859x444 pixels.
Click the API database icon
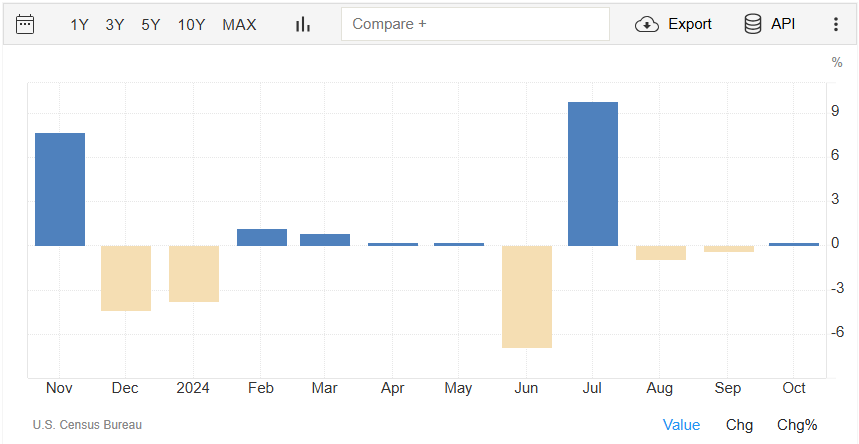click(x=753, y=24)
